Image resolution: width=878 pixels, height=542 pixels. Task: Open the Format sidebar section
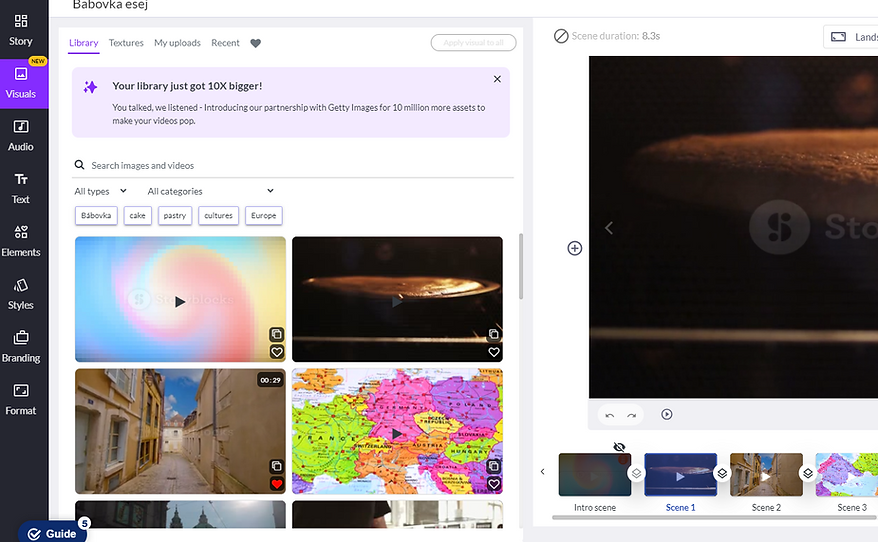tap(21, 399)
